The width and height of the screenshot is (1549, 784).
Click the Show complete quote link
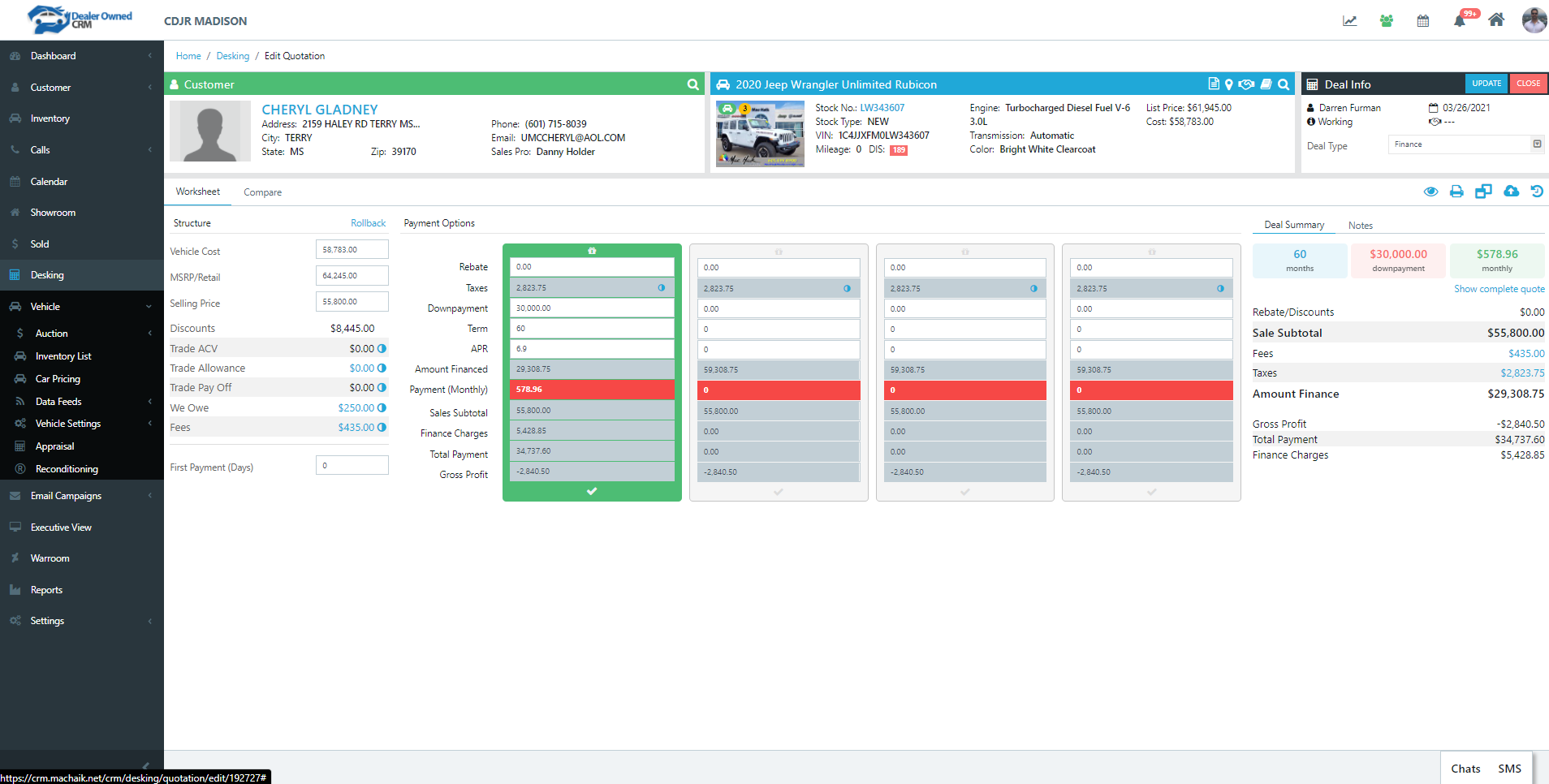coord(1499,289)
